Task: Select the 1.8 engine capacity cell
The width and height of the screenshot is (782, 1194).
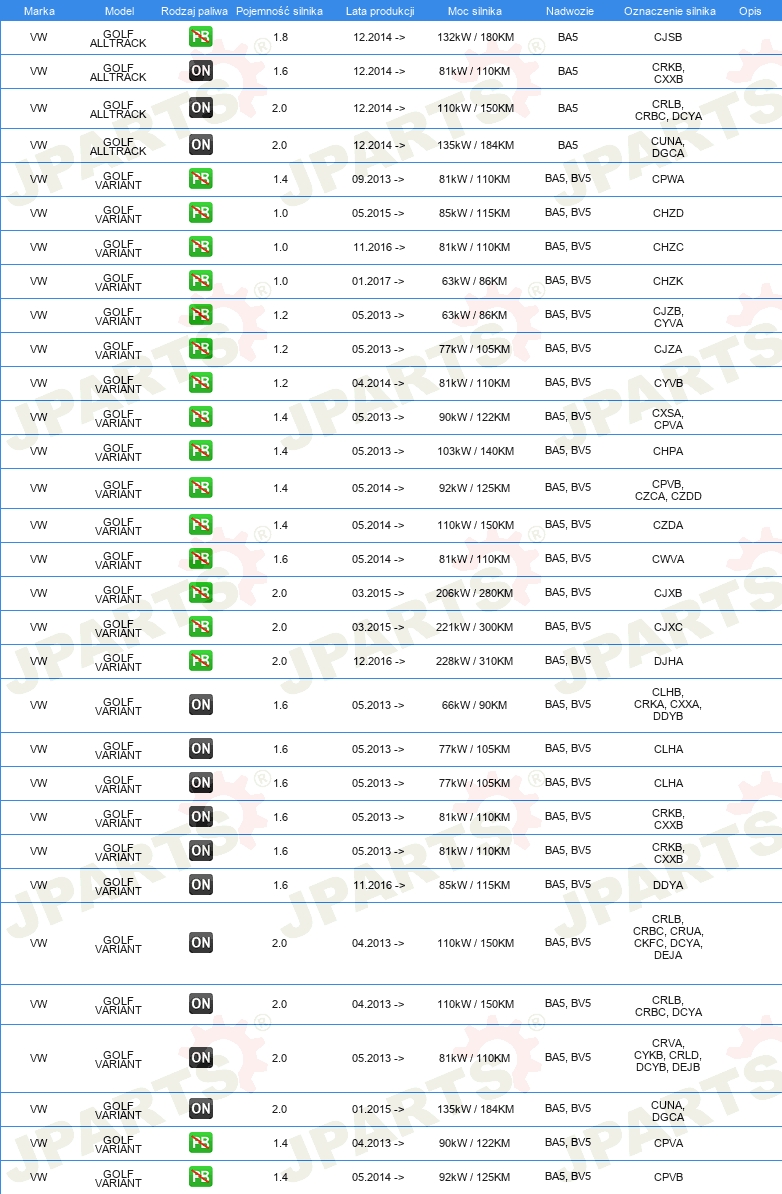Action: [280, 37]
